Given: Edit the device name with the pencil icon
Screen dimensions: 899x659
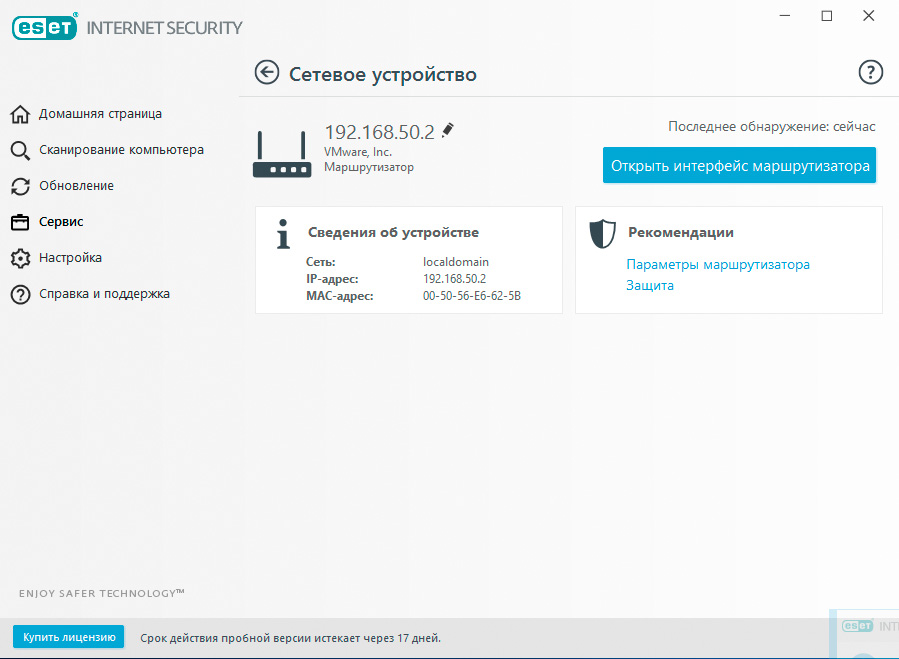Looking at the screenshot, I should pyautogui.click(x=448, y=130).
